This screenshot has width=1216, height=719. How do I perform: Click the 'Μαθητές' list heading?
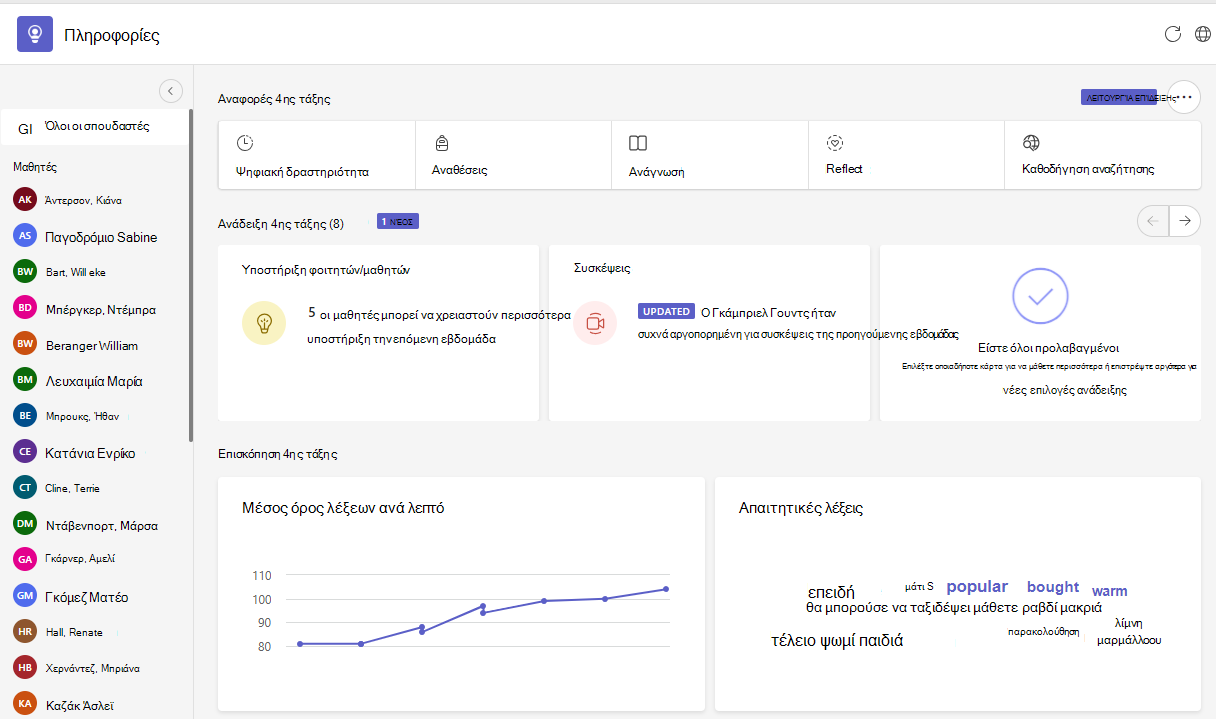(x=35, y=168)
